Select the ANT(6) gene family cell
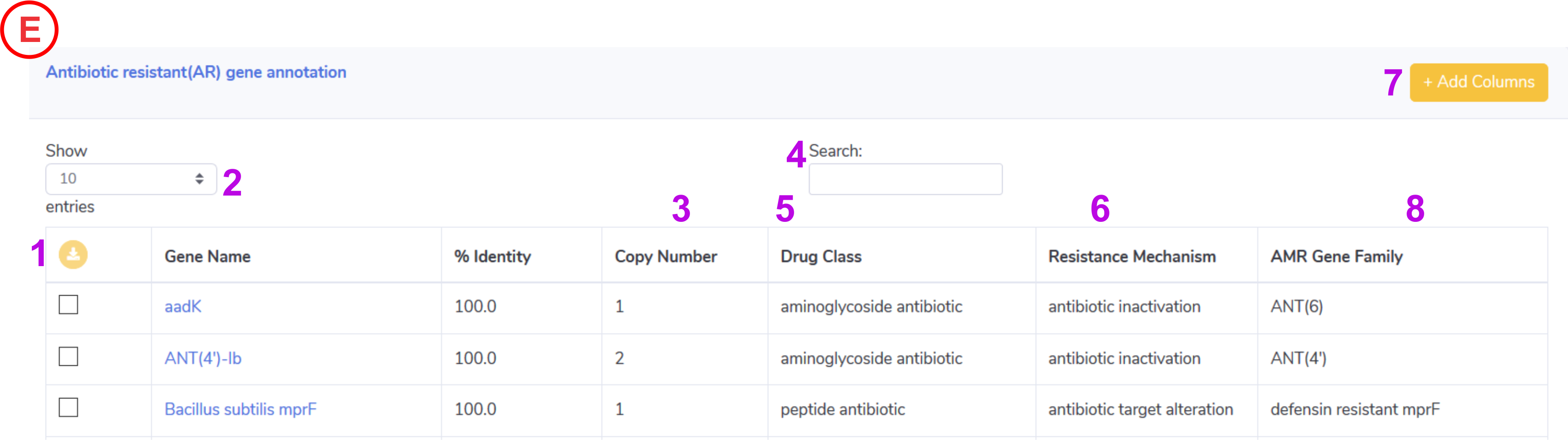 click(x=1297, y=307)
